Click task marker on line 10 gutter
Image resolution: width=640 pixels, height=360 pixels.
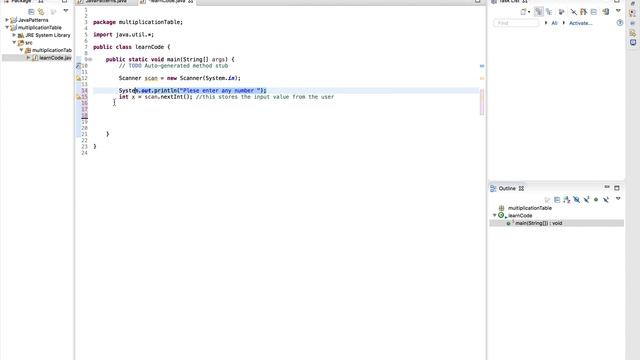click(78, 65)
